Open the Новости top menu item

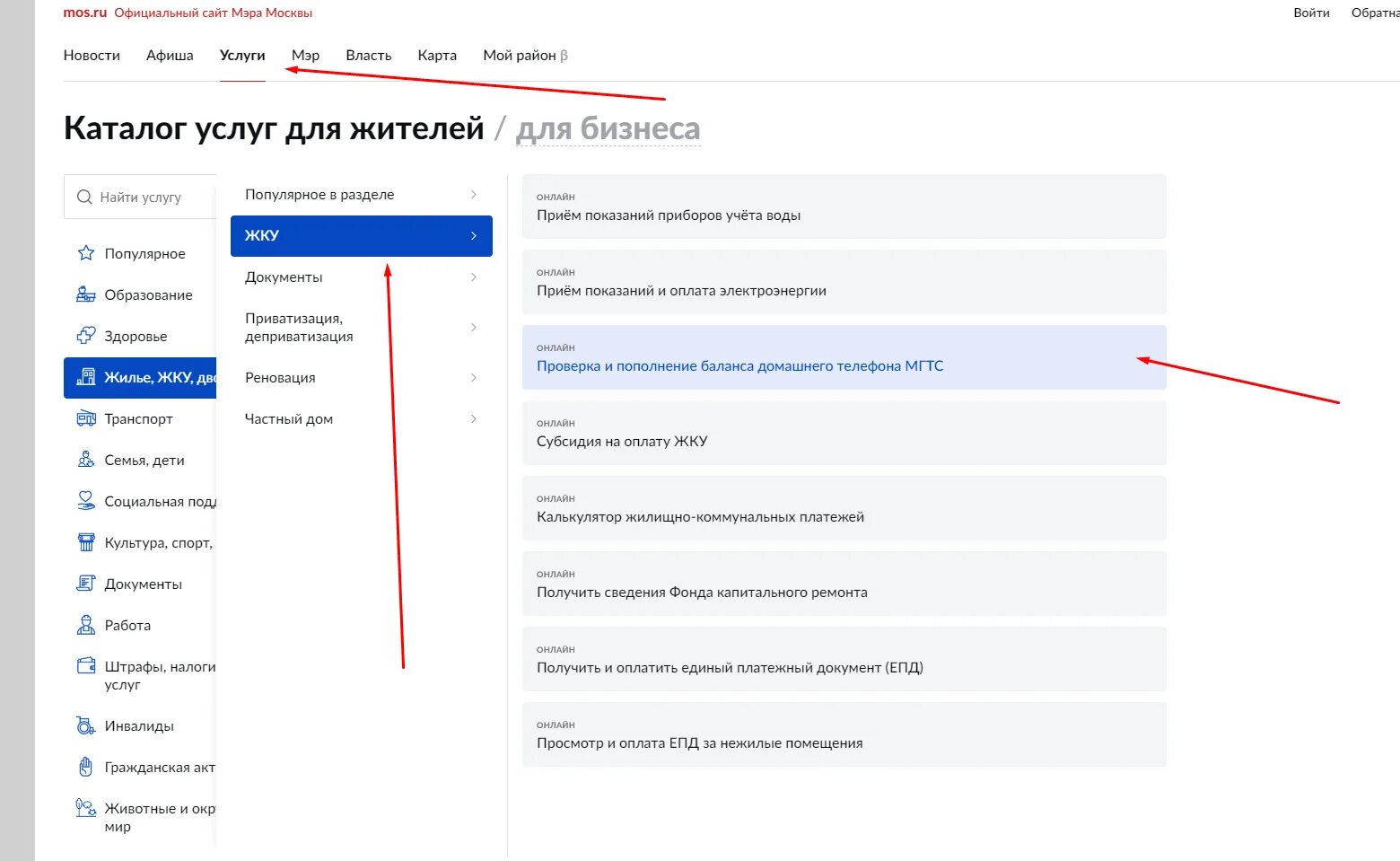click(x=92, y=55)
